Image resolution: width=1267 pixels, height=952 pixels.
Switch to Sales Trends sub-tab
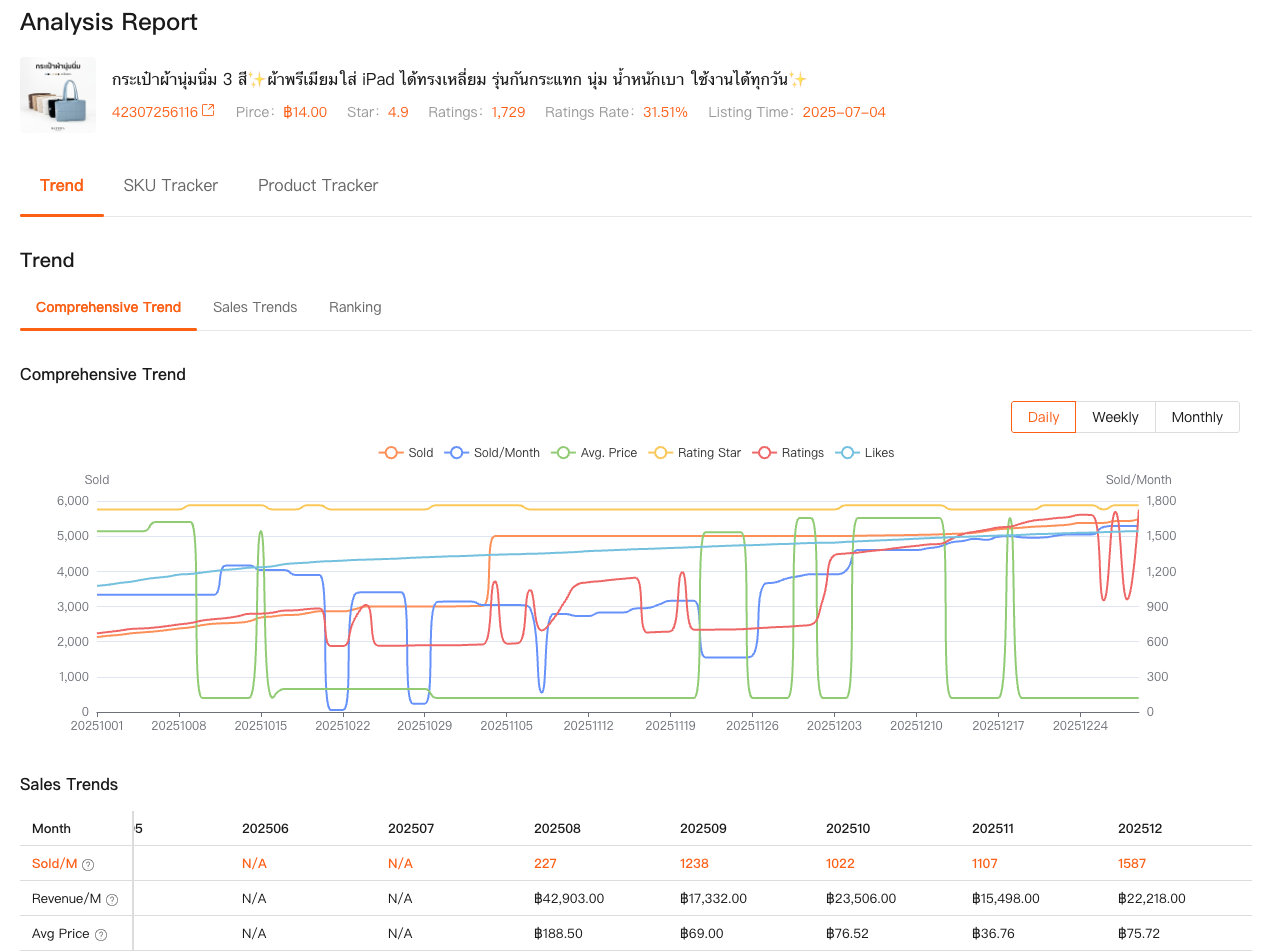pyautogui.click(x=255, y=307)
